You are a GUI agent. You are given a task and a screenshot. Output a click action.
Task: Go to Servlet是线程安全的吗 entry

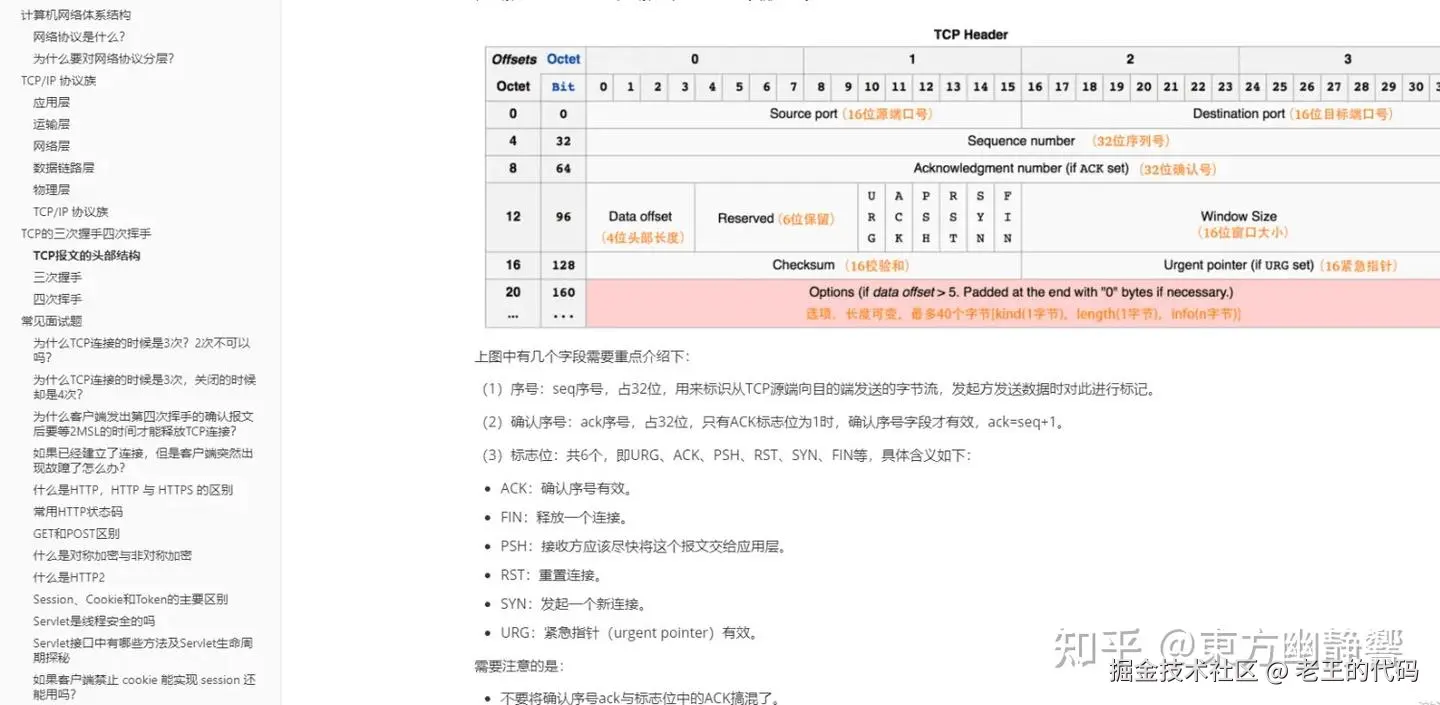pos(94,622)
